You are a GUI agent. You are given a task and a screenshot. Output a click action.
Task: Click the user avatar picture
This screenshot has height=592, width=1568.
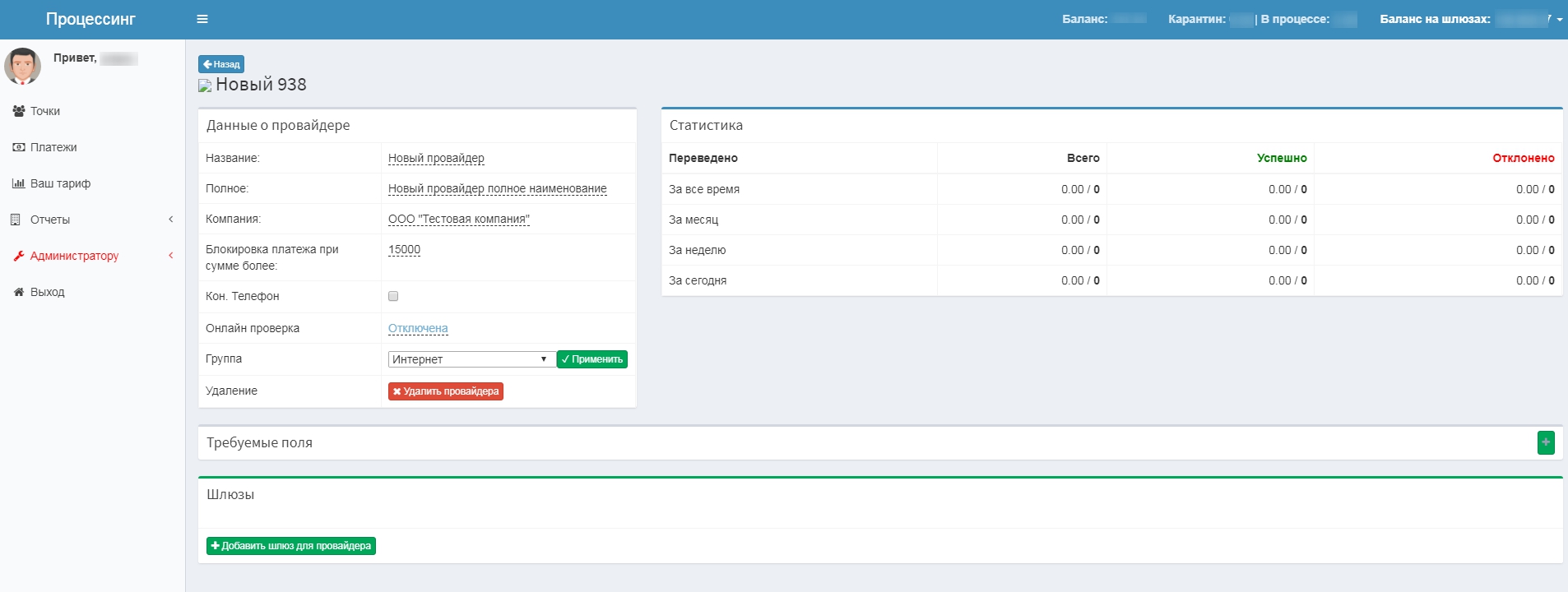23,66
